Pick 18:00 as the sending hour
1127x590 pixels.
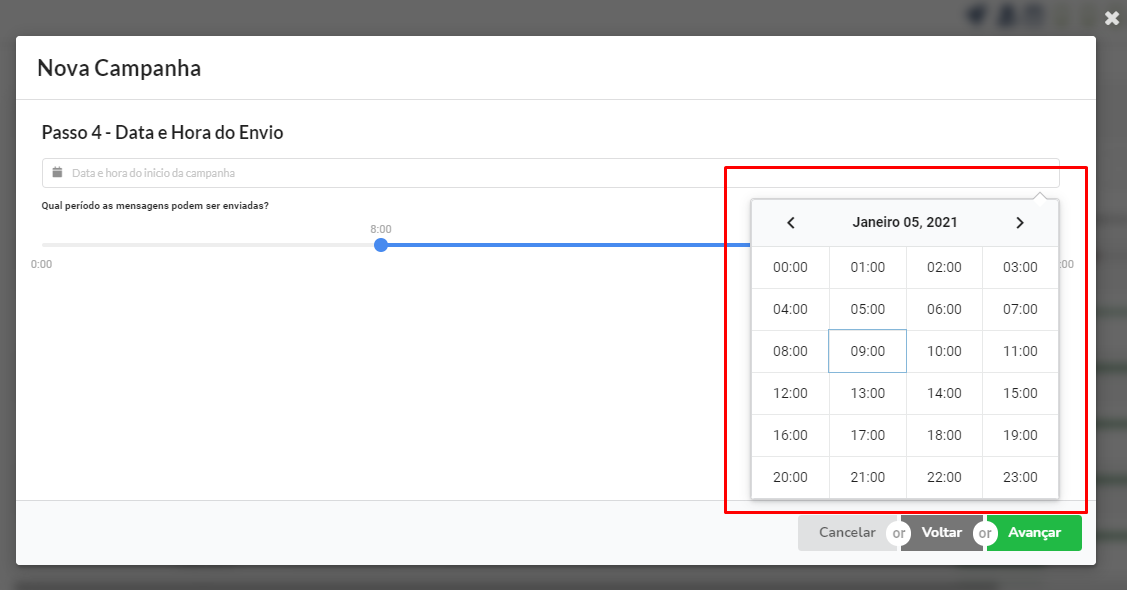944,435
